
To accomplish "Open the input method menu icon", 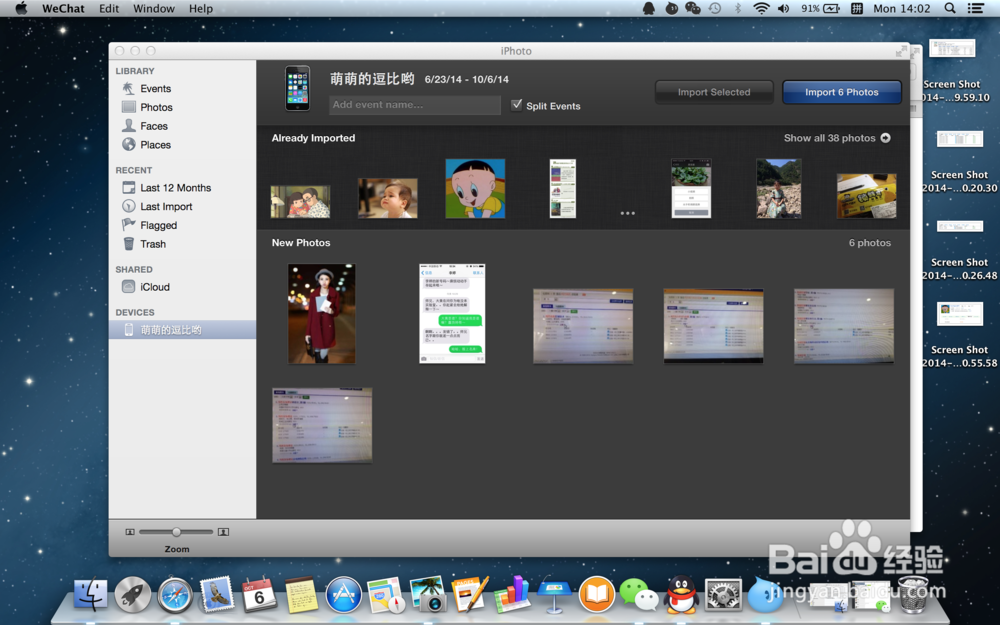I will point(857,8).
